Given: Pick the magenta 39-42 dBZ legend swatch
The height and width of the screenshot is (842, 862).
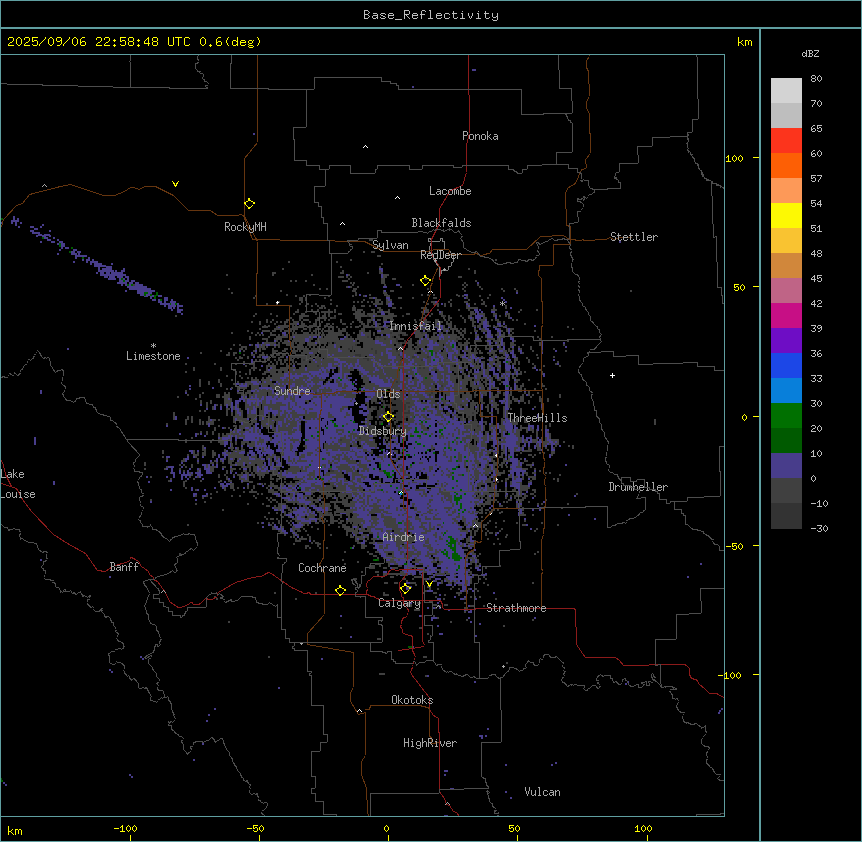Looking at the screenshot, I should (x=786, y=315).
